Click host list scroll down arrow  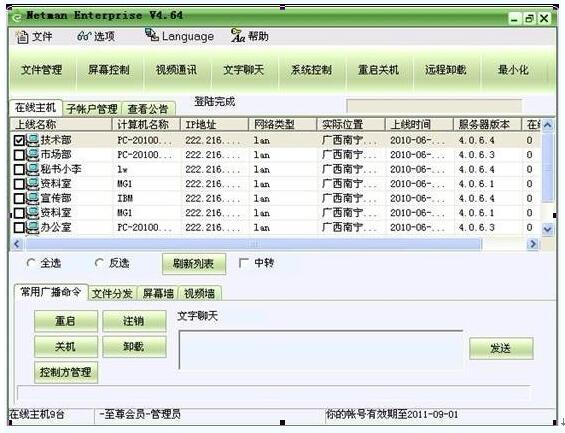[x=548, y=229]
